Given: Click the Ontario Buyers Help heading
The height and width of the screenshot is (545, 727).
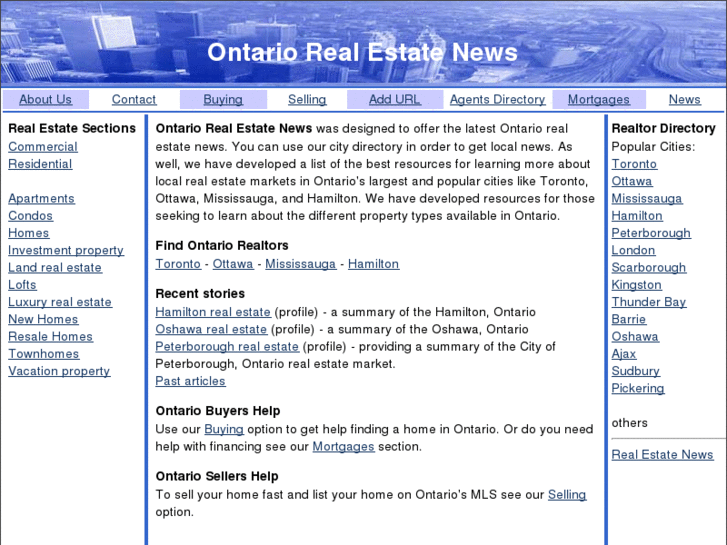Looking at the screenshot, I should (x=217, y=411).
